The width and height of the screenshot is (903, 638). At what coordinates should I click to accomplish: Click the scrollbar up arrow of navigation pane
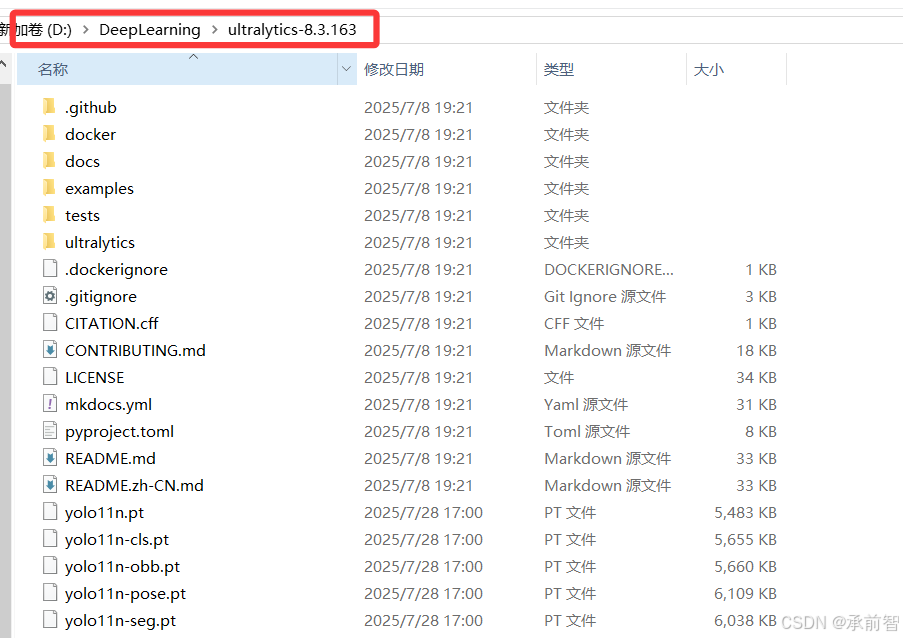pyautogui.click(x=3, y=63)
